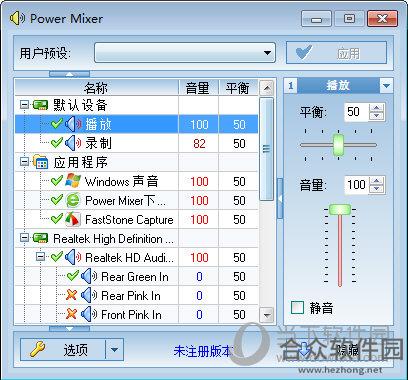Screen dimensions: 408x380
Task: Select the 录制 volume value 82
Action: pyautogui.click(x=199, y=144)
